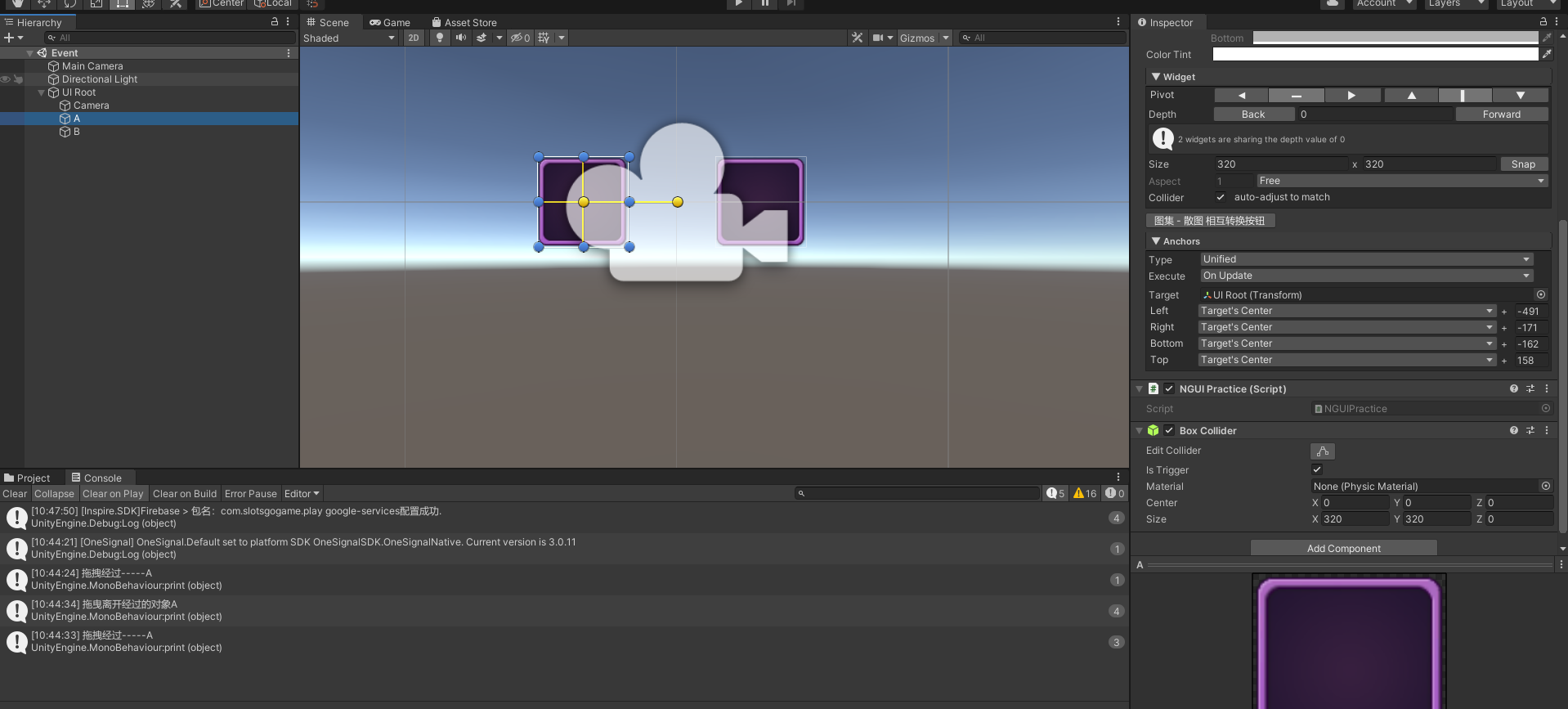Toggle scene grid icon
Viewport: 1568px width, 709px height.
point(544,38)
